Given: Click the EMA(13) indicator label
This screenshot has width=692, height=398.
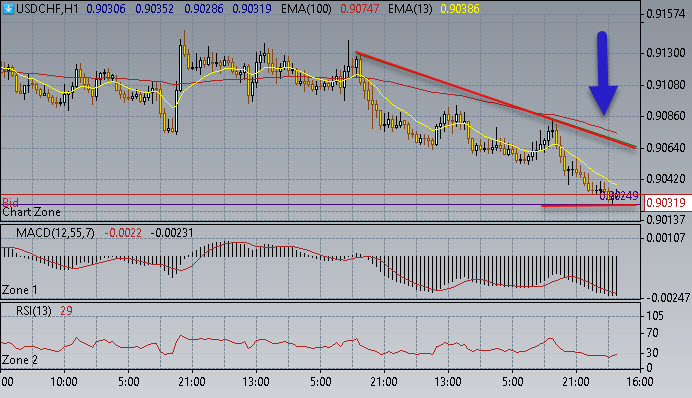Looking at the screenshot, I should pos(410,9).
